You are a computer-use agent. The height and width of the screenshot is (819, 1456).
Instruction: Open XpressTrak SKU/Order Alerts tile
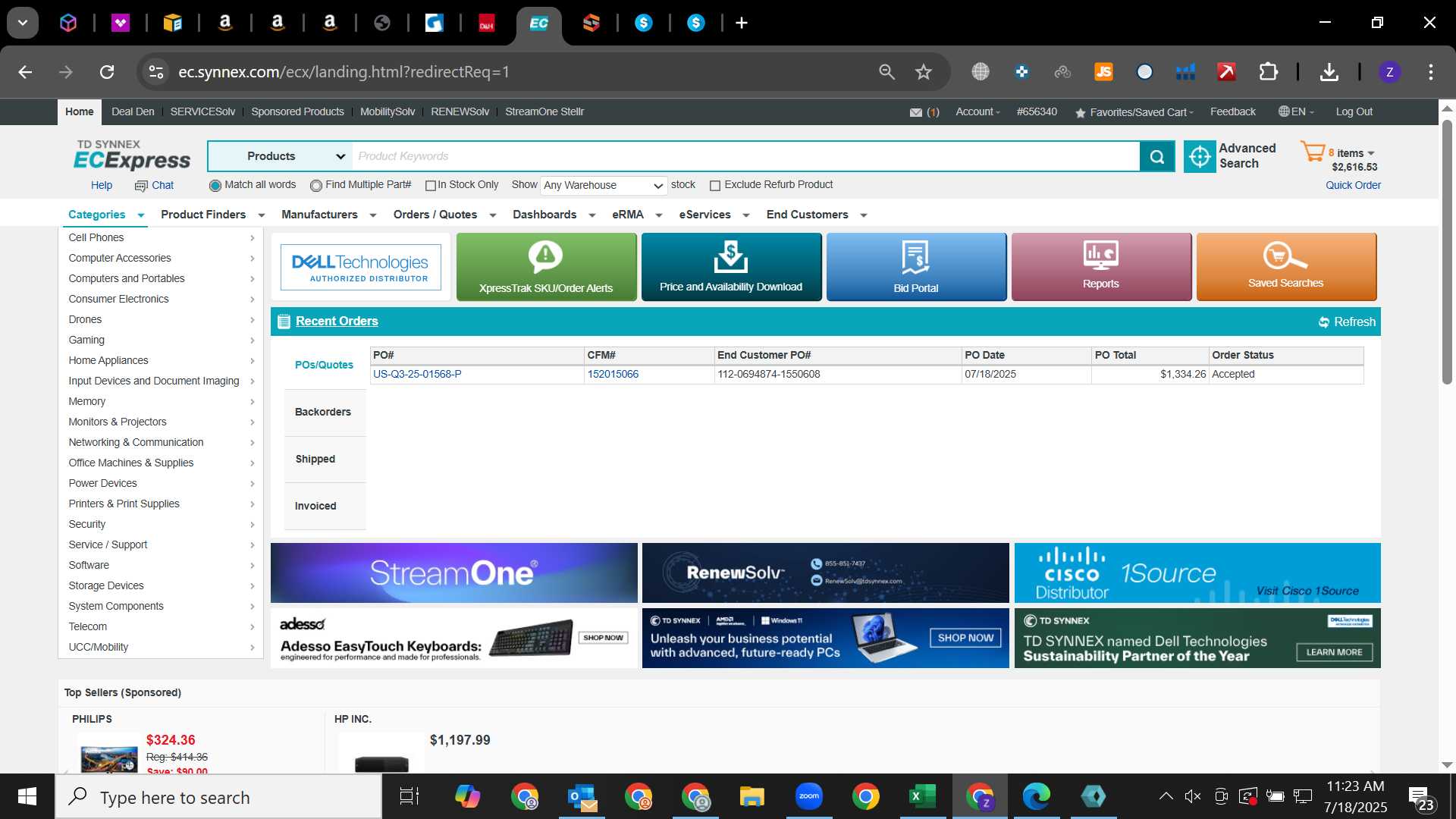(546, 267)
